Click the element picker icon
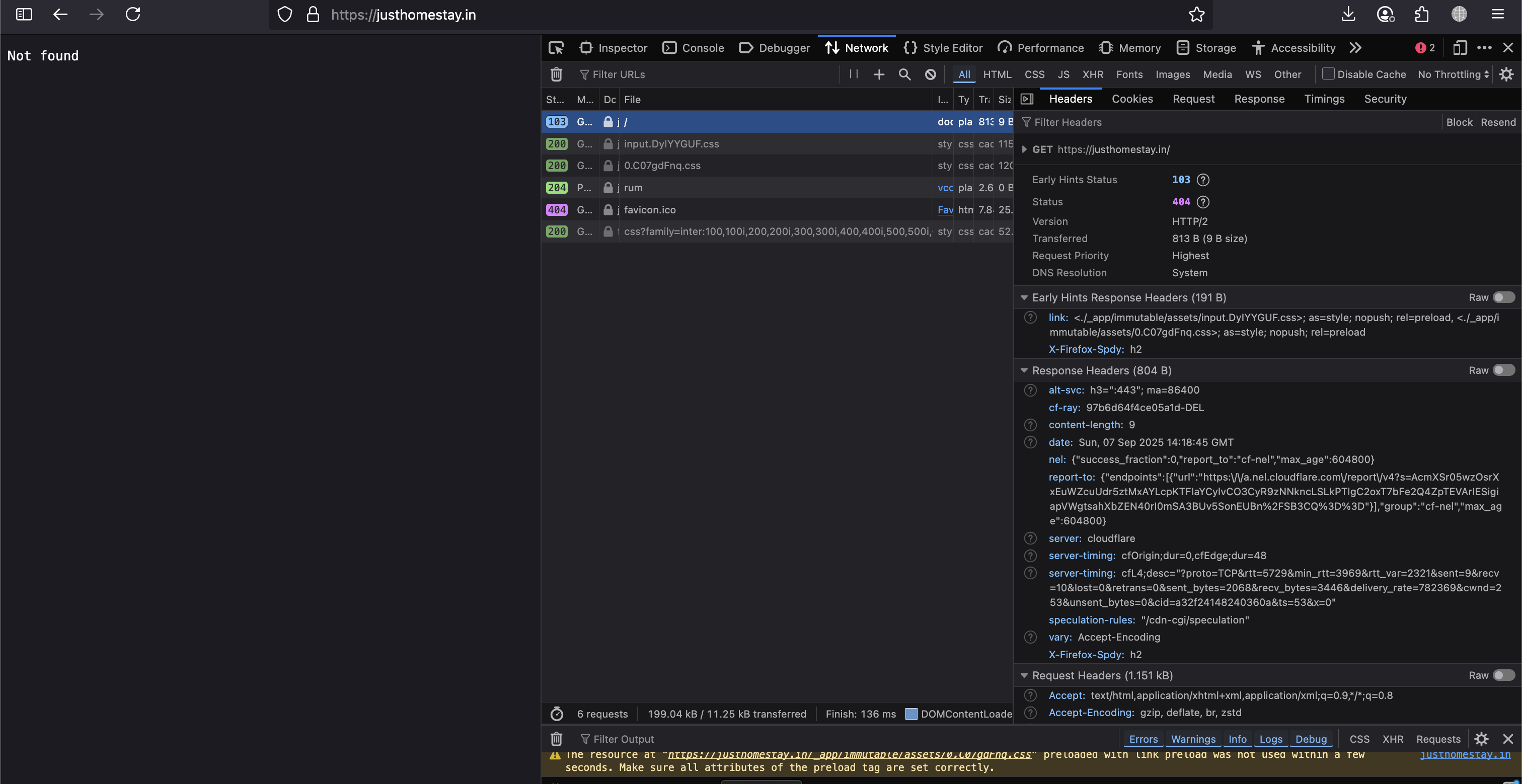 (x=556, y=48)
